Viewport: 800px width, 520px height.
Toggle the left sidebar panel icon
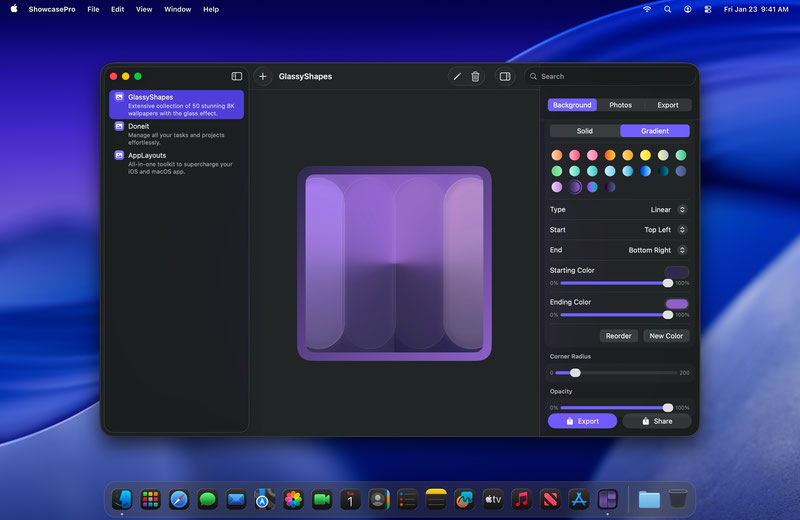pos(237,76)
